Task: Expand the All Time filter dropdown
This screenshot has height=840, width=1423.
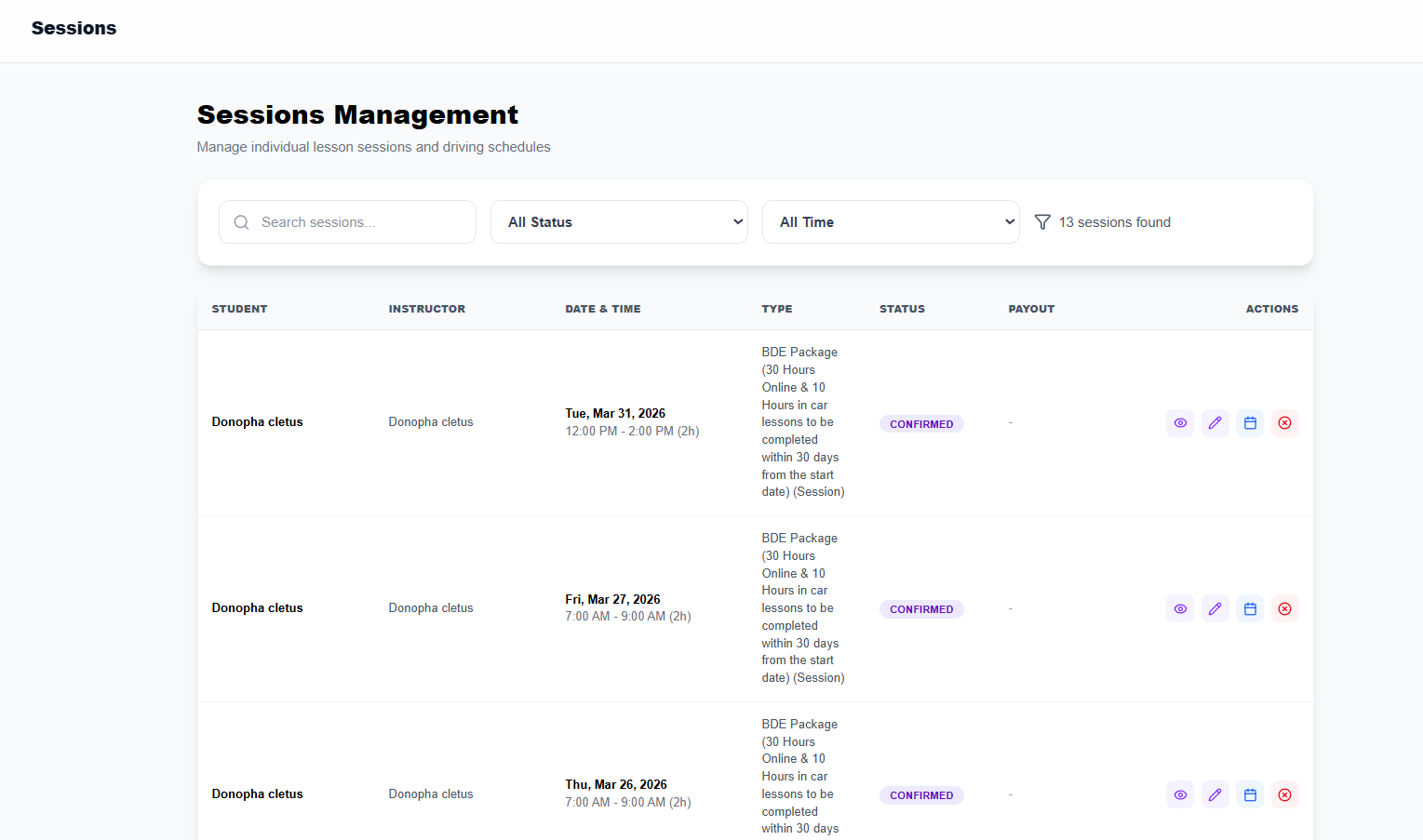Action: [x=891, y=222]
